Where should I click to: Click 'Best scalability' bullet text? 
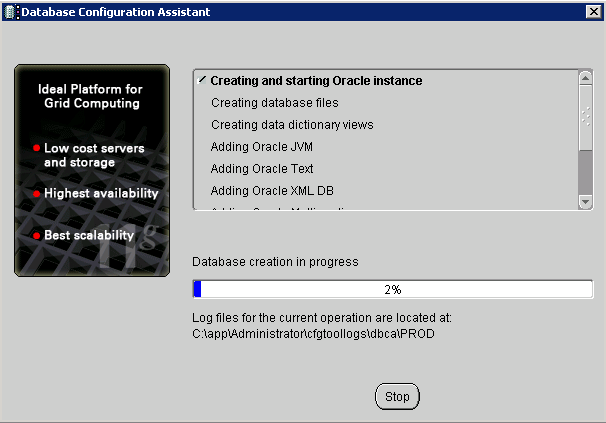point(89,235)
